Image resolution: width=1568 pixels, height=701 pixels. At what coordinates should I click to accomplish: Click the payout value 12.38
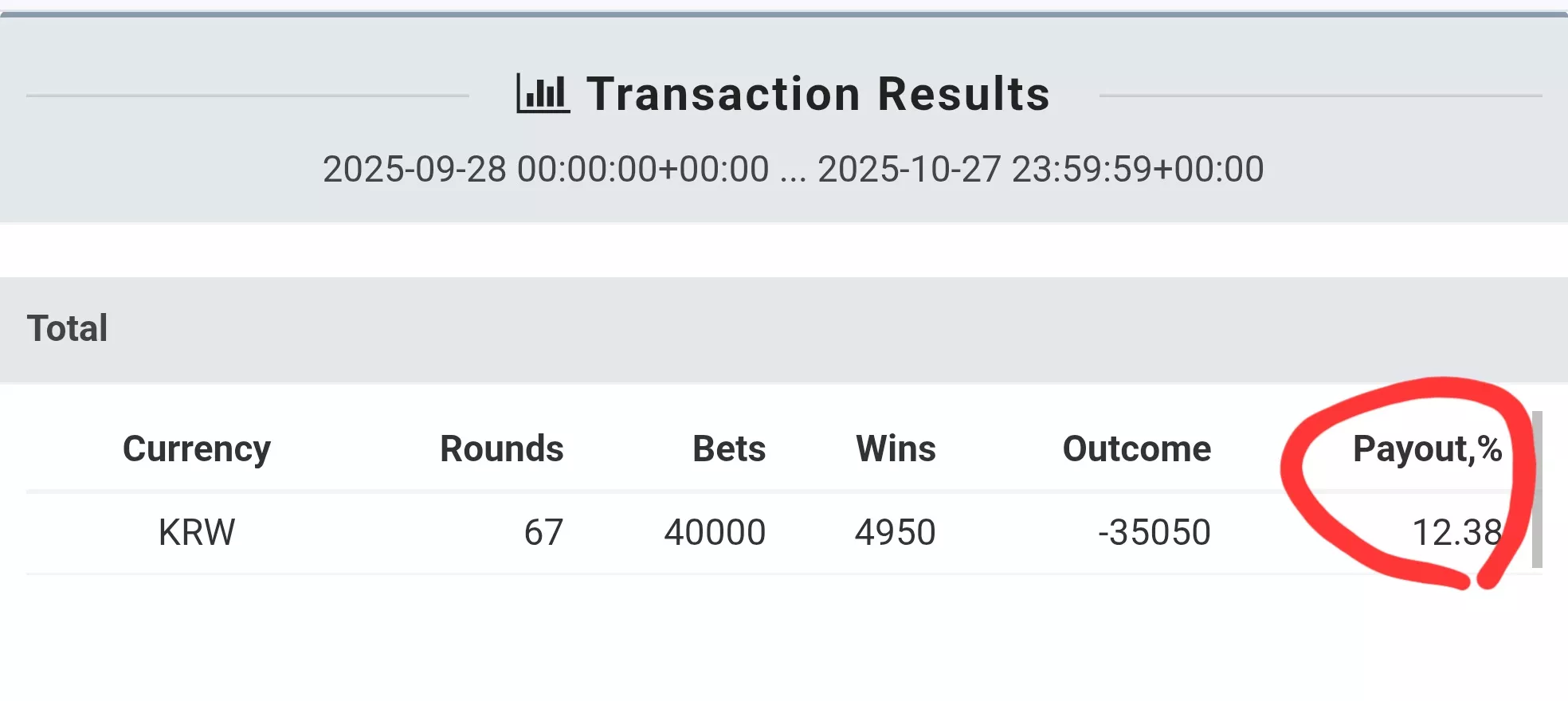pos(1457,532)
